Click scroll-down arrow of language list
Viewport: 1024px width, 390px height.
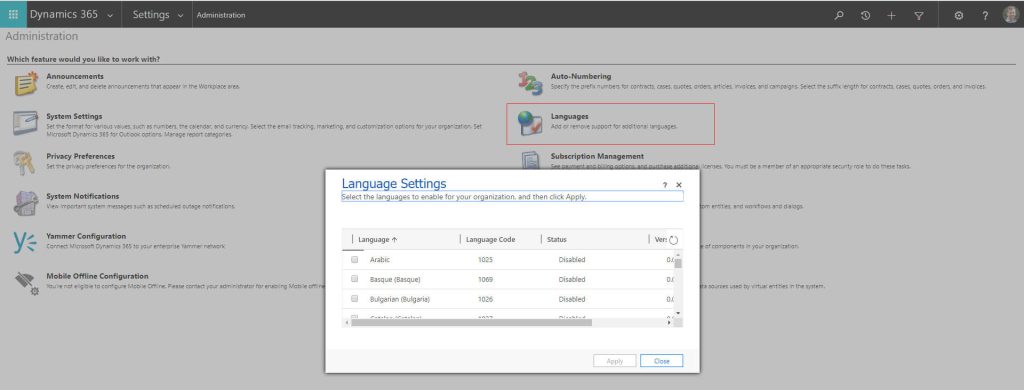click(678, 314)
